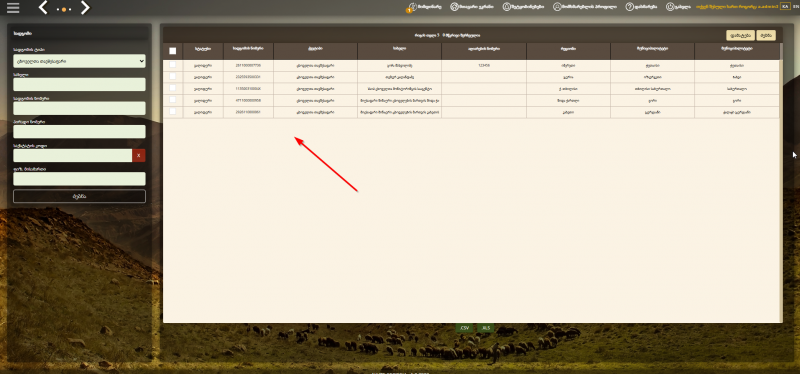Click the orange dot page indicator
This screenshot has height=374, width=800.
pos(64,10)
